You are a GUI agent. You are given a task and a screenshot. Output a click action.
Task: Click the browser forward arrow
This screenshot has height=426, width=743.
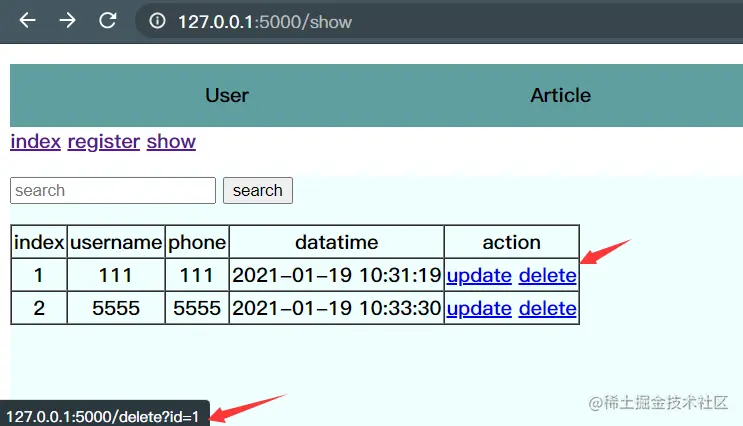[x=67, y=20]
